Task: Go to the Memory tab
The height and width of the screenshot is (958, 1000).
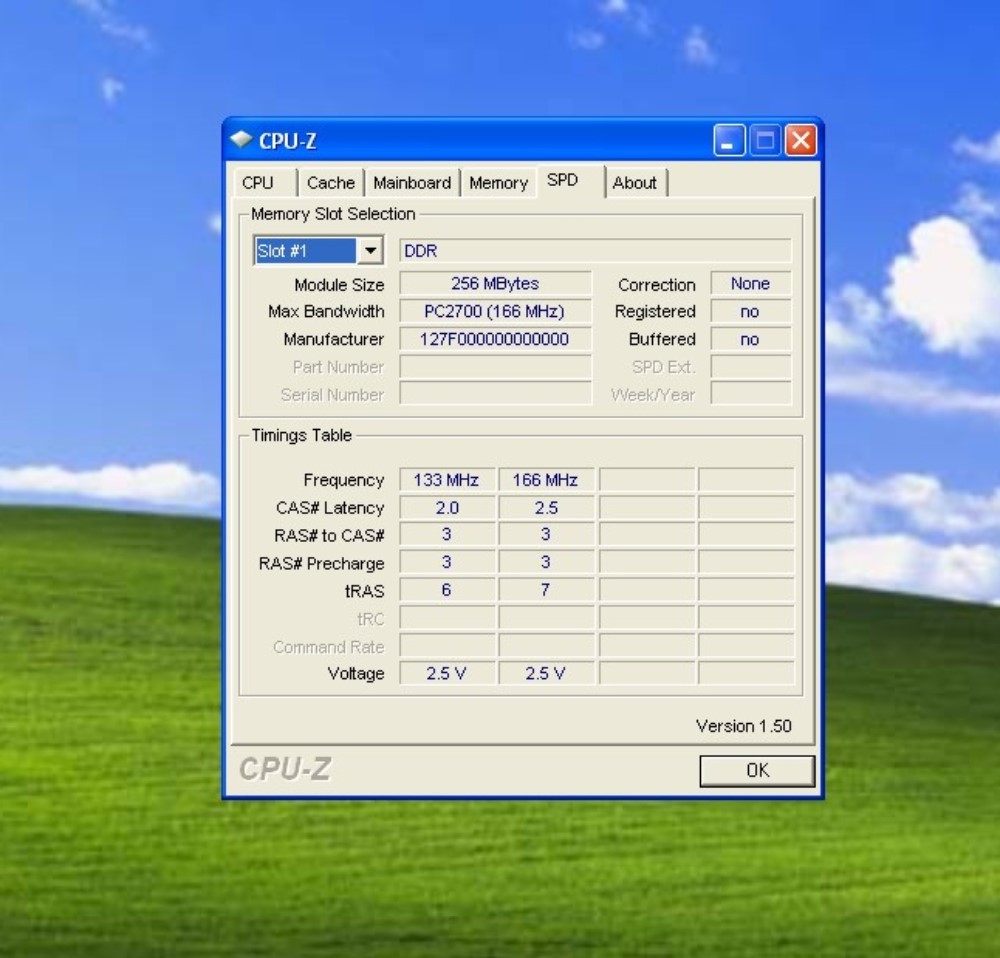Action: (498, 183)
